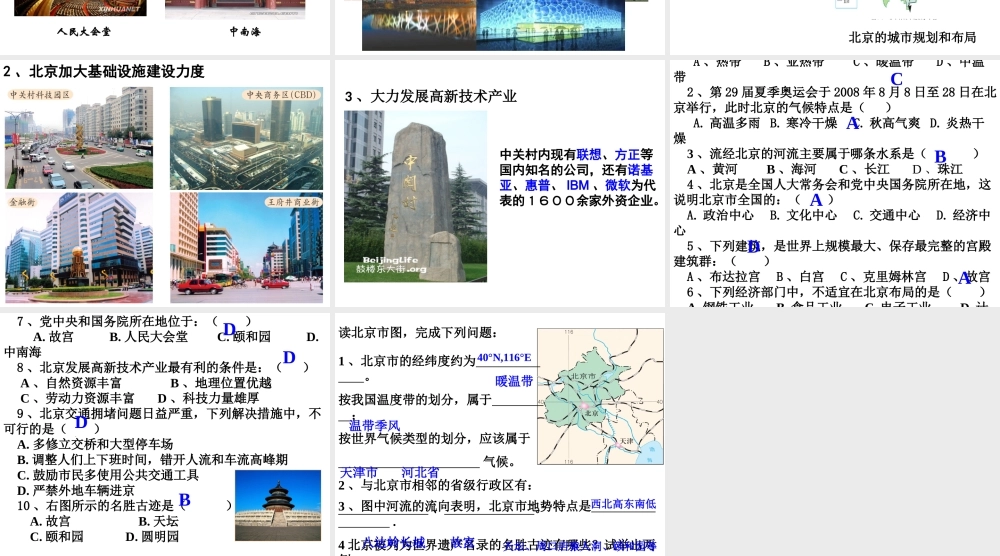
Task: Click option B. 文化中心
Action: [x=803, y=215]
